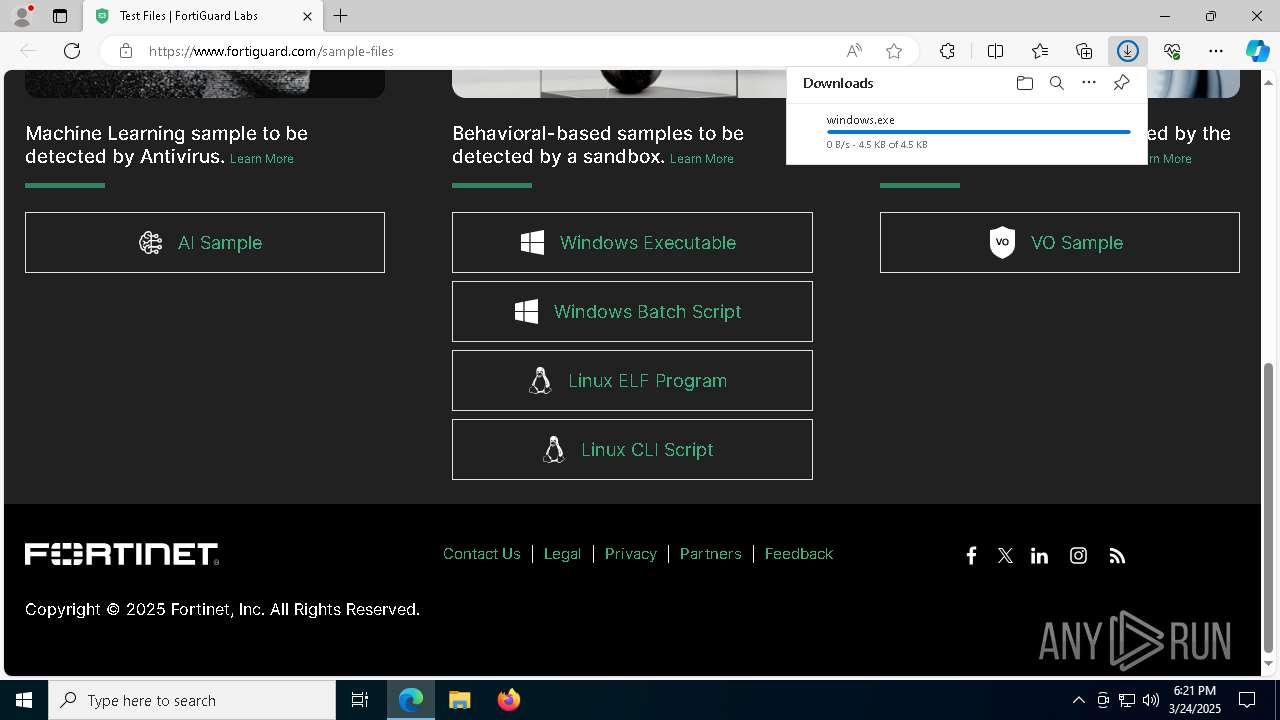Open notification center icon
Viewport: 1280px width, 720px height.
[1247, 700]
